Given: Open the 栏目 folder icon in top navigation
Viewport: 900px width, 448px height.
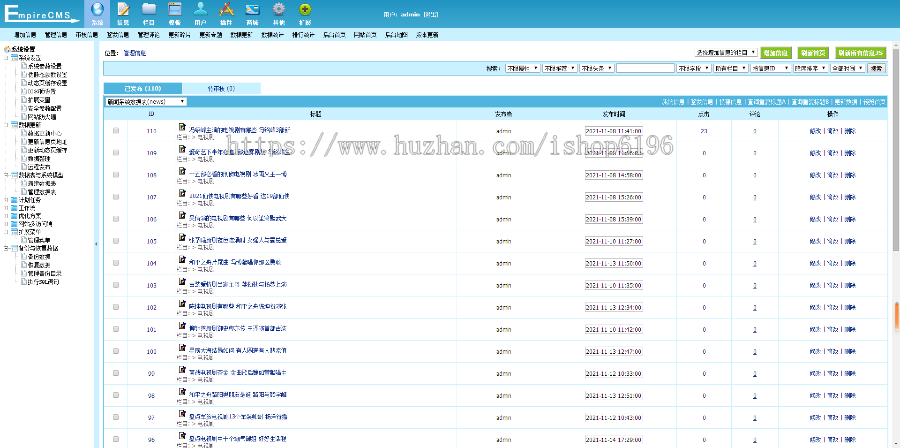Looking at the screenshot, I should (x=149, y=9).
